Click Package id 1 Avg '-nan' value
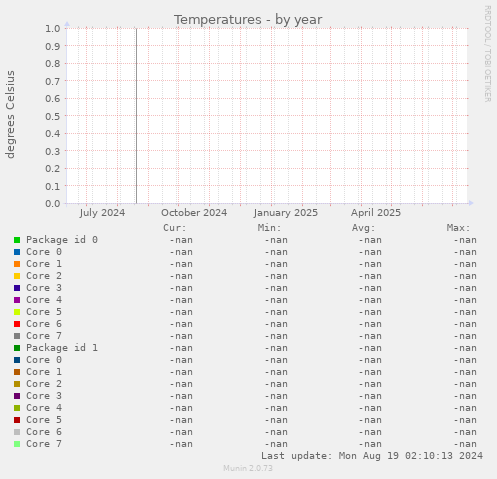The image size is (497, 479). pyautogui.click(x=370, y=348)
